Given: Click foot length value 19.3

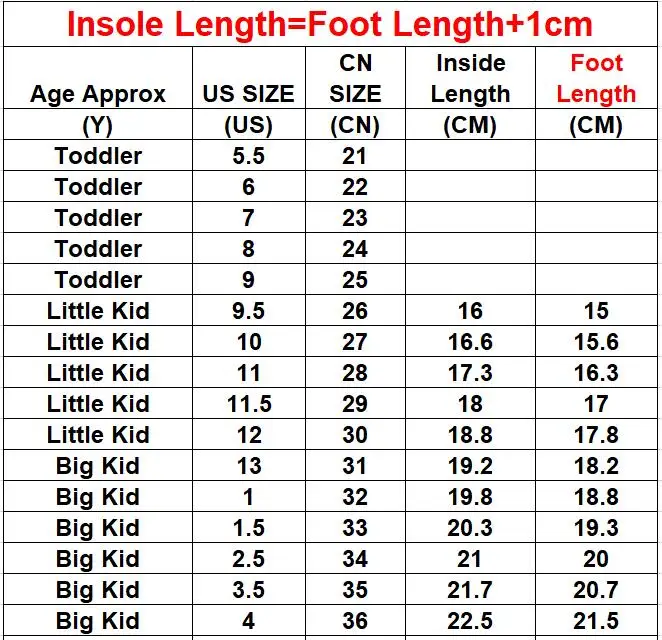Looking at the screenshot, I should (x=596, y=528).
